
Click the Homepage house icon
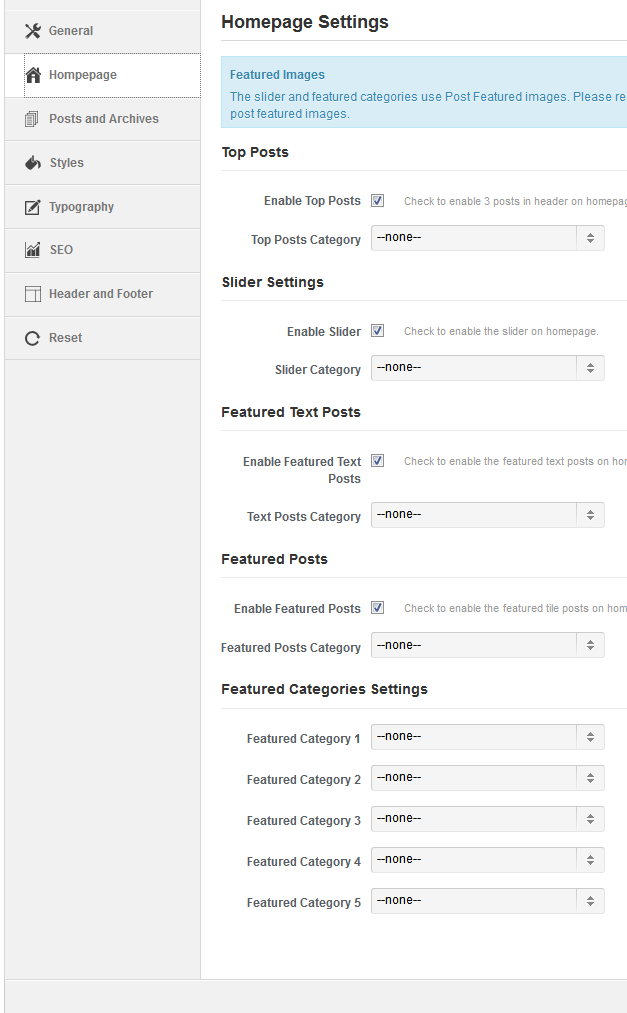coord(33,75)
